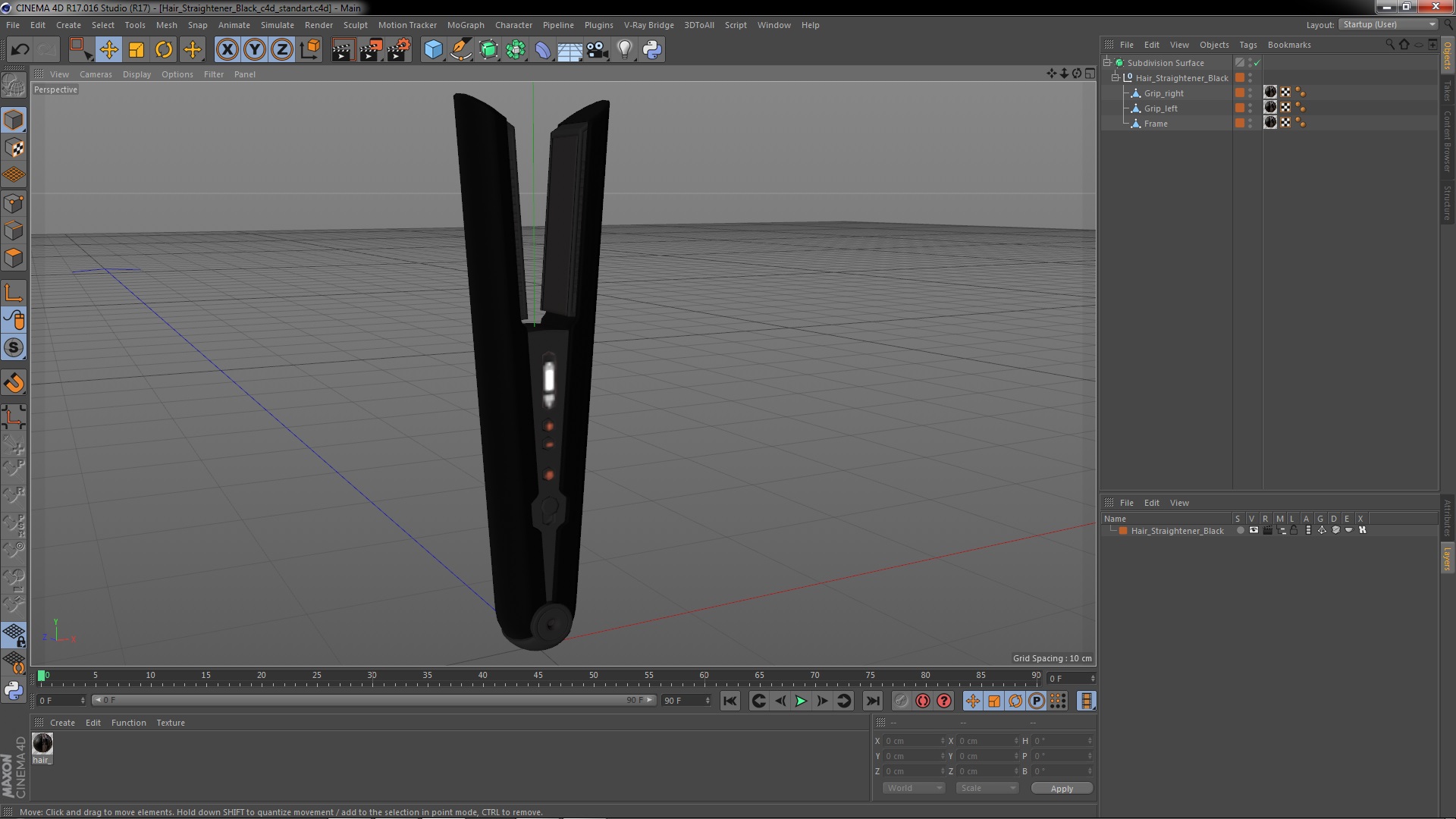Open the Array modeling objects icon
Image resolution: width=1456 pixels, height=819 pixels.
coord(516,50)
